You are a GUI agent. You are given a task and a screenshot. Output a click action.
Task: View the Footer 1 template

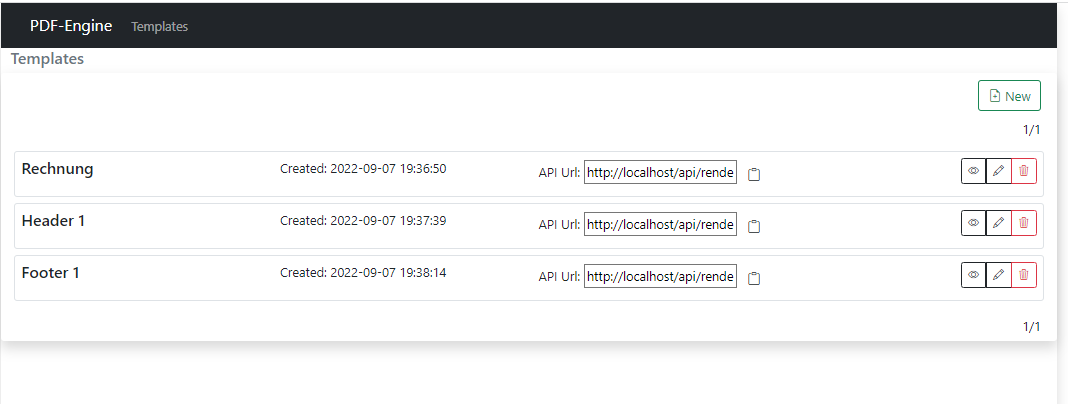click(973, 275)
